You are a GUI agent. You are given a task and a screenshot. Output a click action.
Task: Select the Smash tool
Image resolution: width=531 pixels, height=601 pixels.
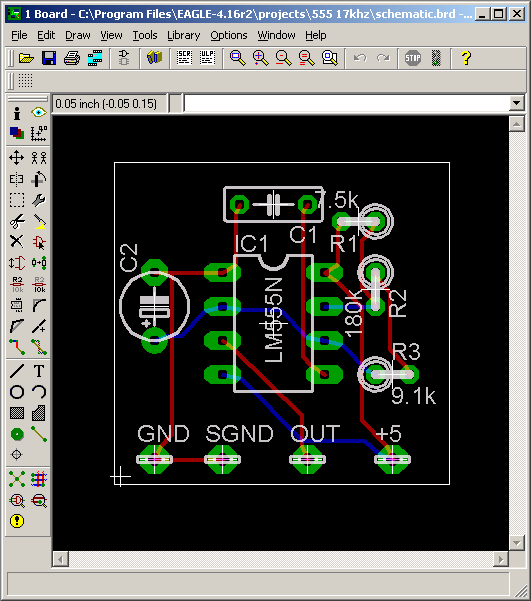point(17,305)
